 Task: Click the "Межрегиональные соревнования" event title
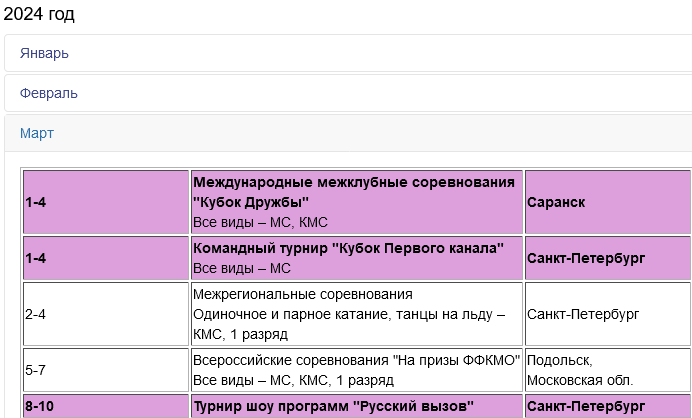click(302, 294)
